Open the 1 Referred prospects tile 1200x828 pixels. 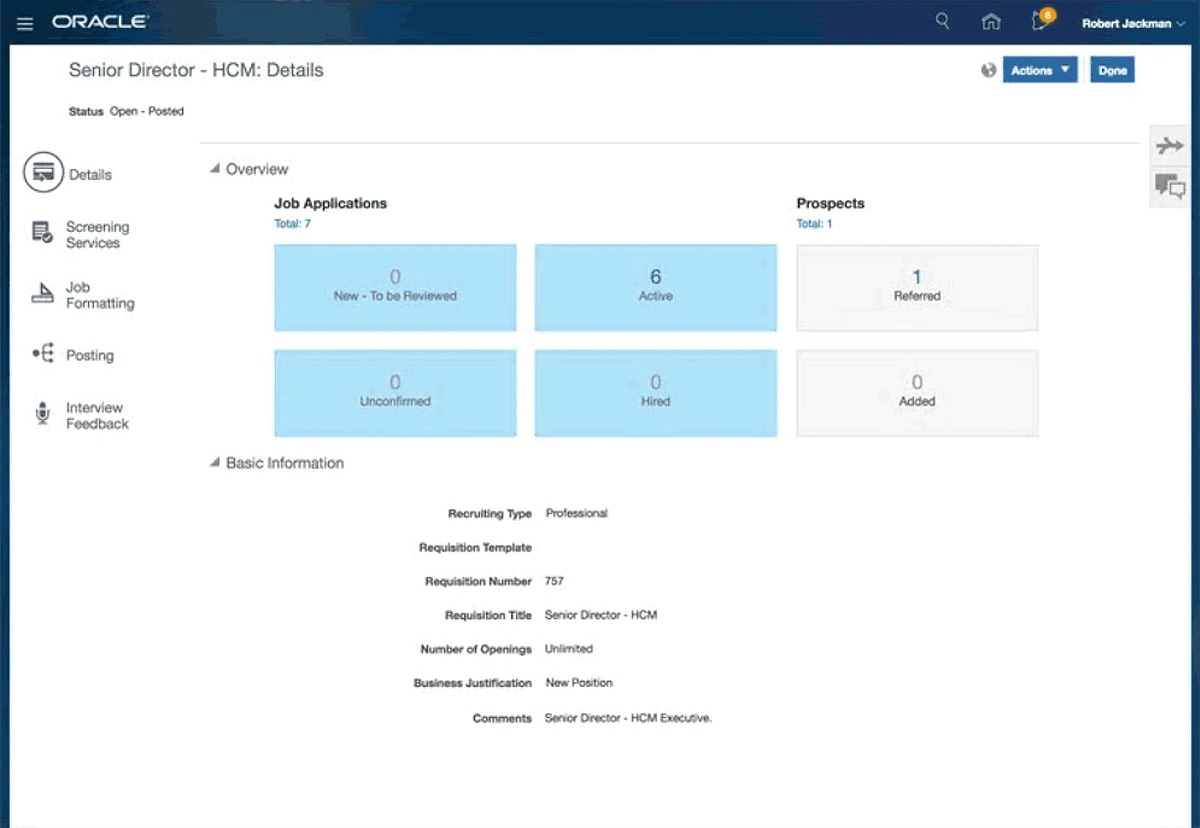(x=916, y=287)
